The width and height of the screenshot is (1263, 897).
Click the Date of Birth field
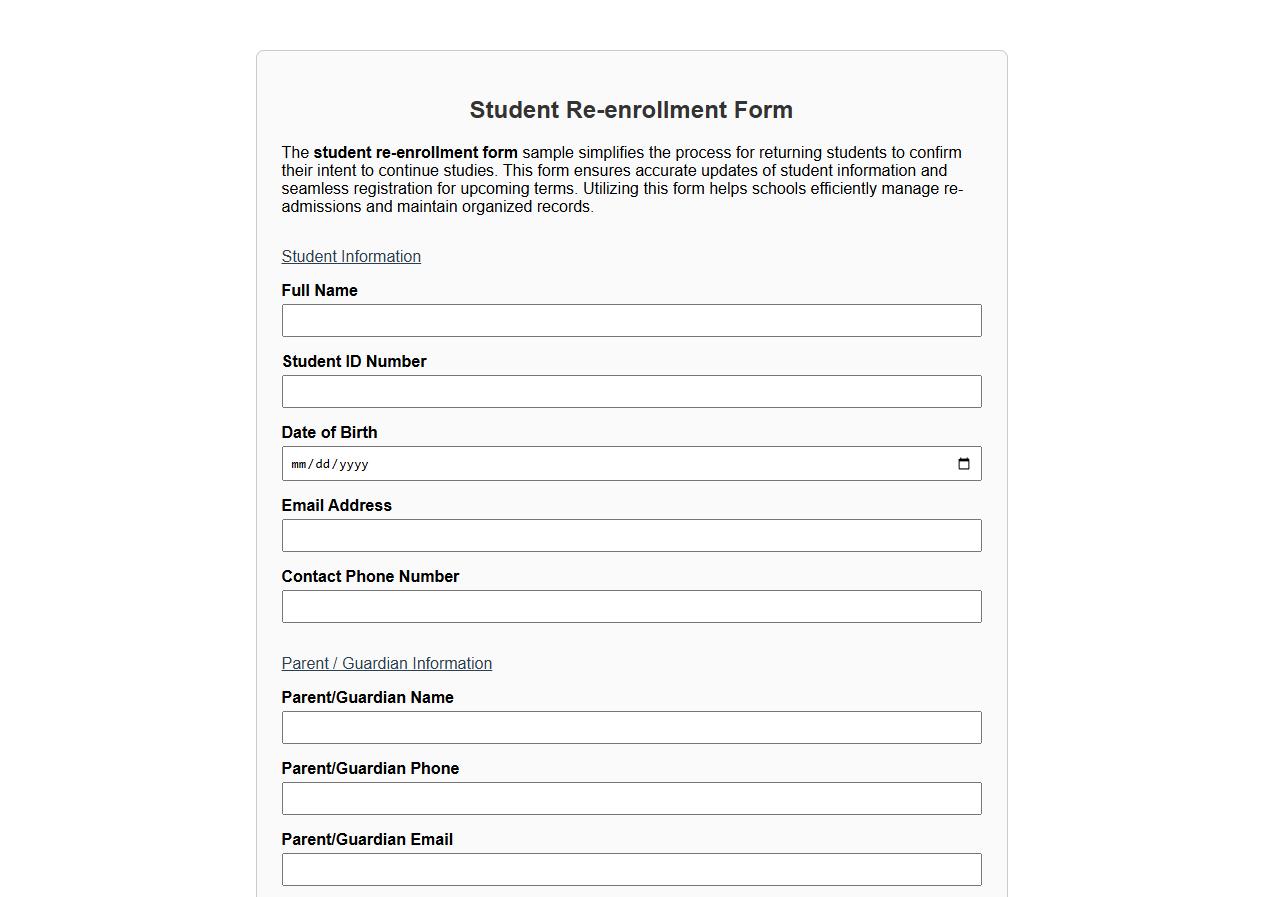tap(600, 463)
